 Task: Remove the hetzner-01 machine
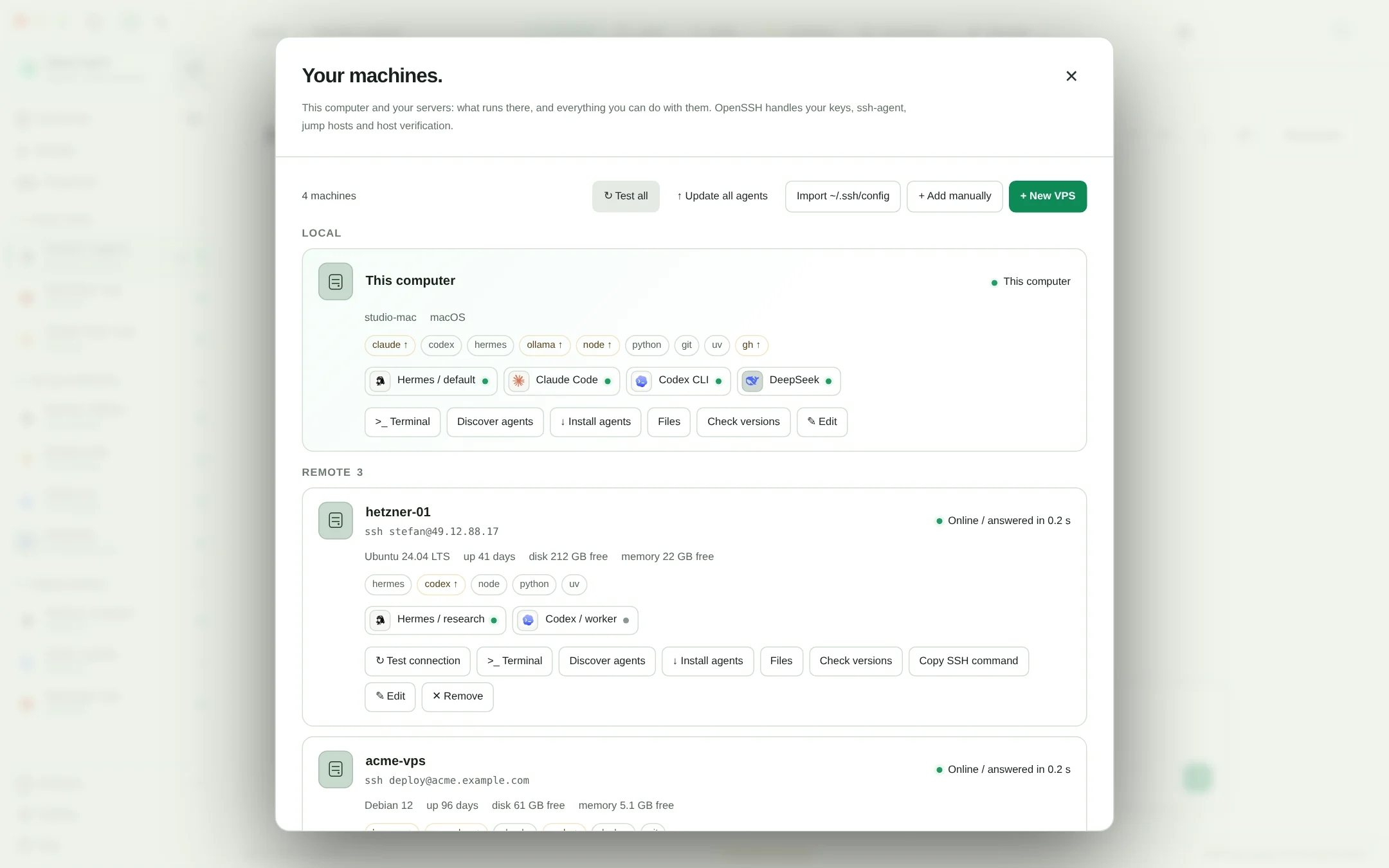click(458, 696)
